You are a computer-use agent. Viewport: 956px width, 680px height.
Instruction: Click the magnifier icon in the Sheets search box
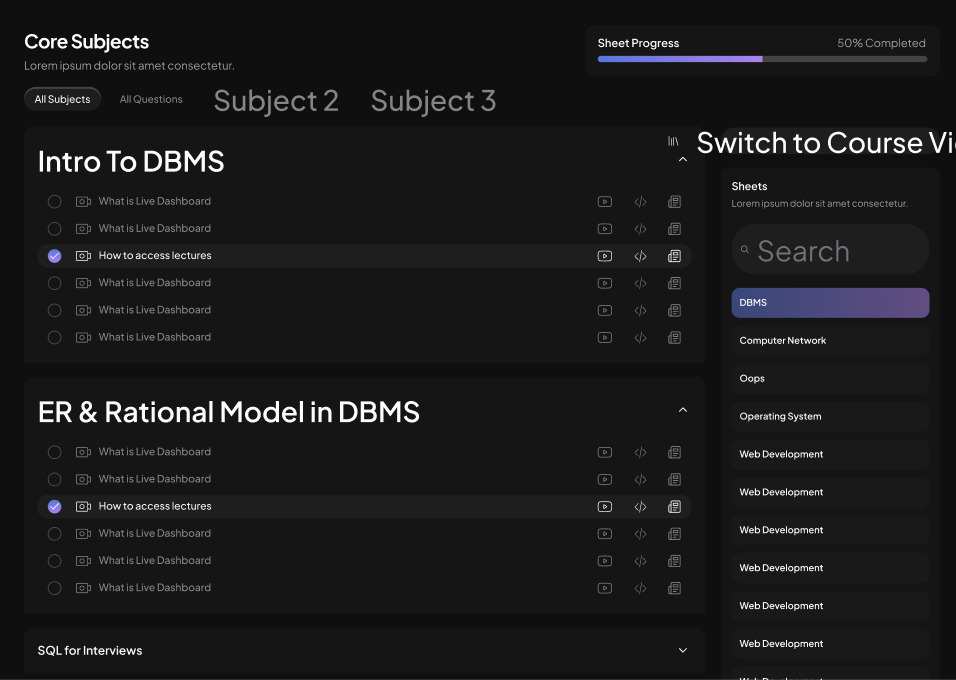click(745, 251)
